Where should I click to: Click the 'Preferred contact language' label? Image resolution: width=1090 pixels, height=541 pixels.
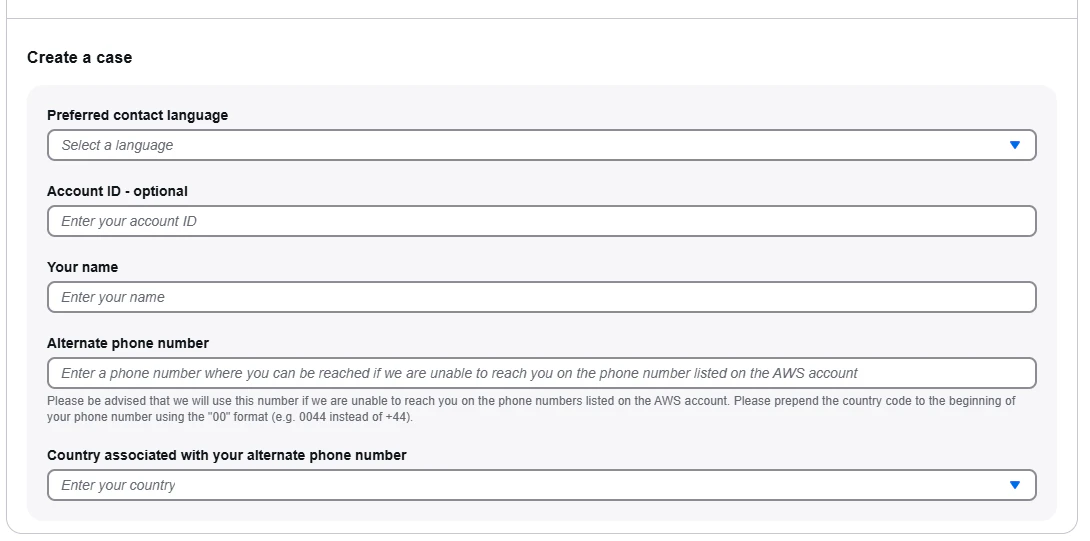[138, 115]
